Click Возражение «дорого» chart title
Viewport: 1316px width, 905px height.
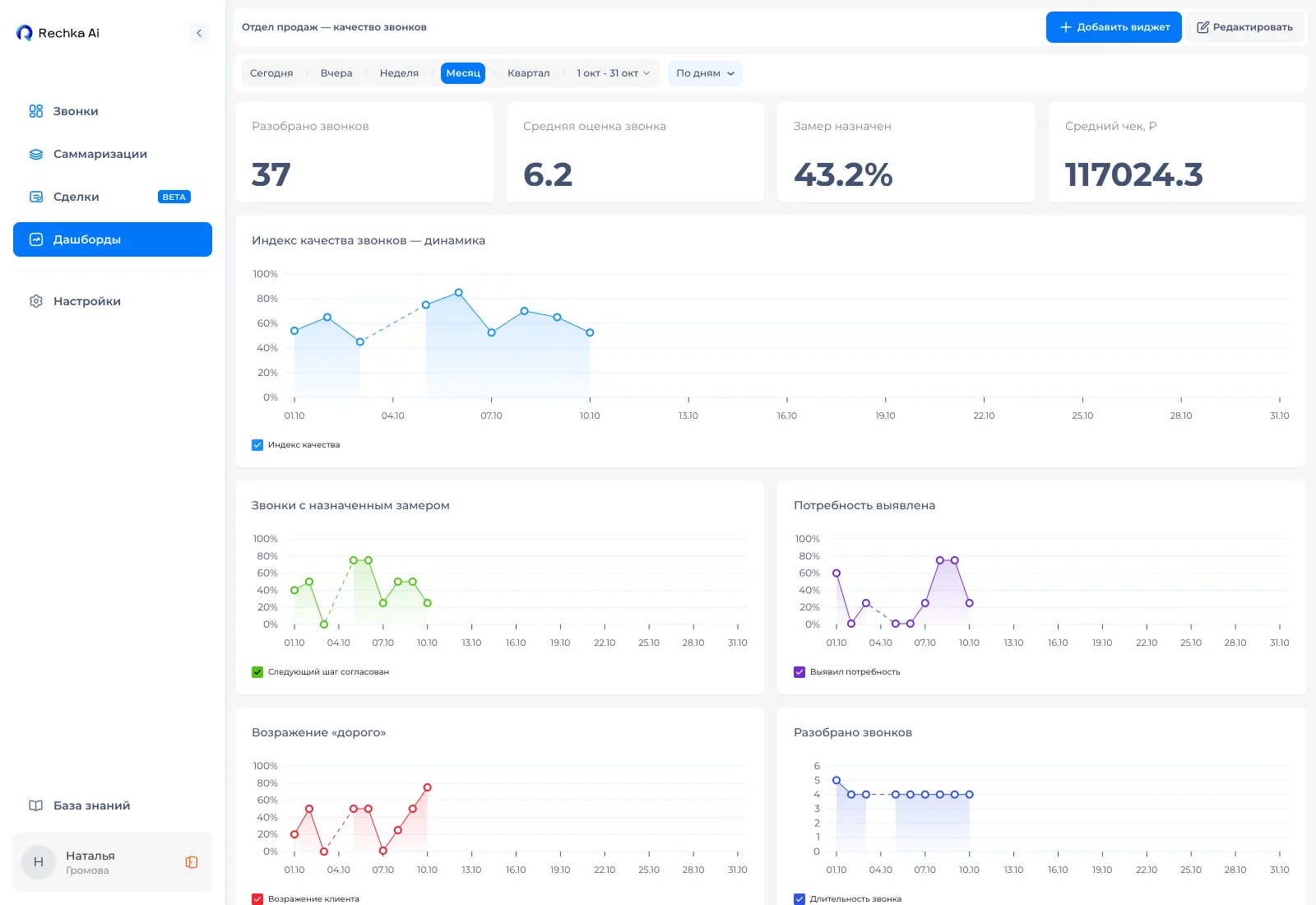tap(319, 732)
